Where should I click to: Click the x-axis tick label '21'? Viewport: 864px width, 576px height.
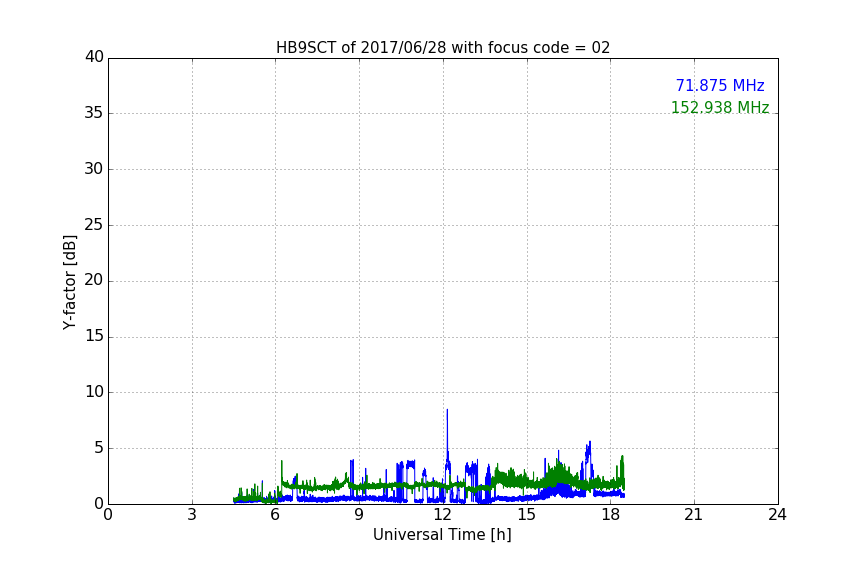point(694,515)
